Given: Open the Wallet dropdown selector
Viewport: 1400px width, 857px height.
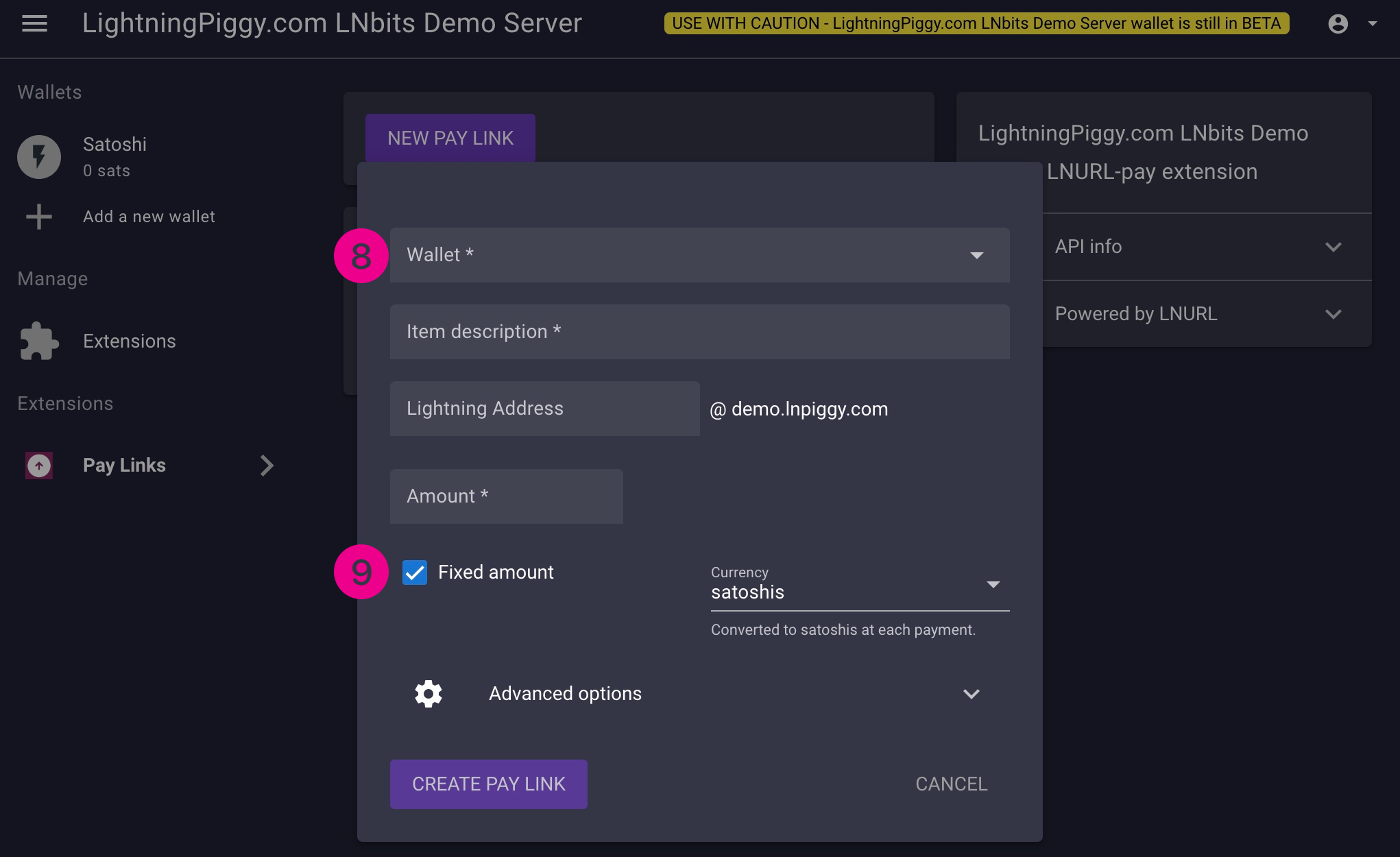Looking at the screenshot, I should (699, 255).
